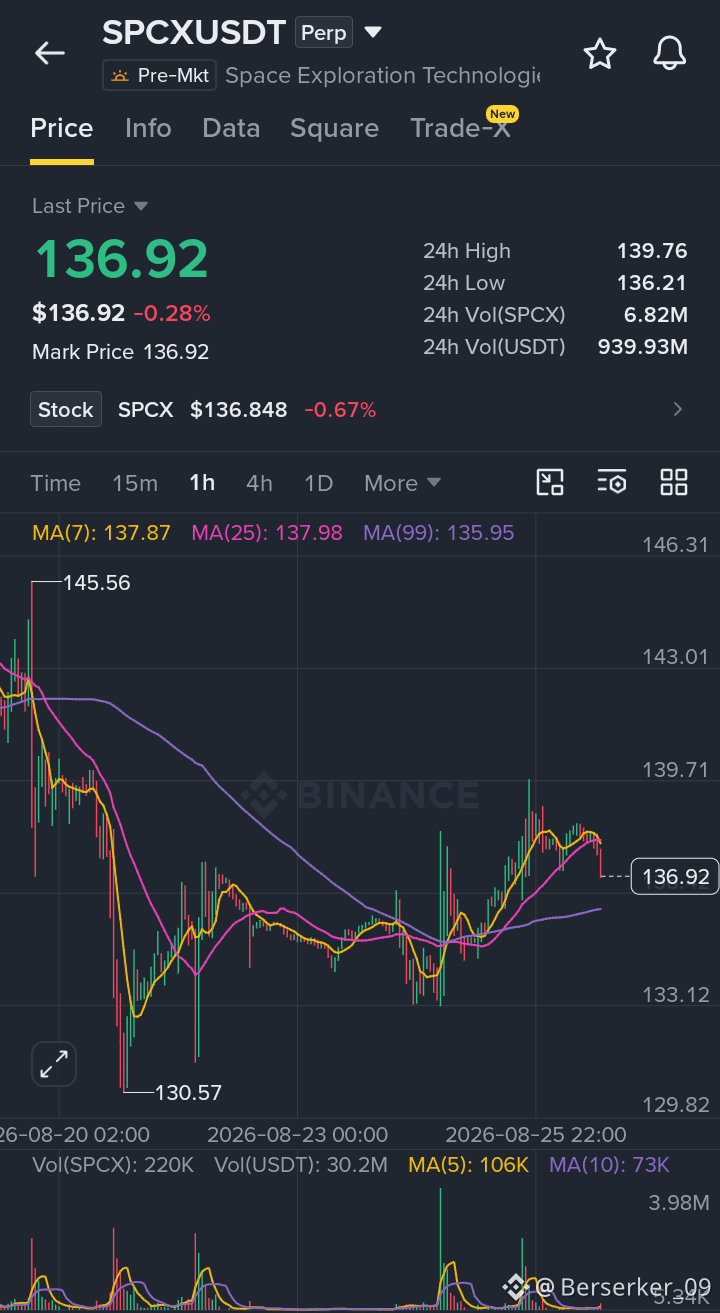
Task: Switch to the Trade-X tab
Action: point(461,128)
